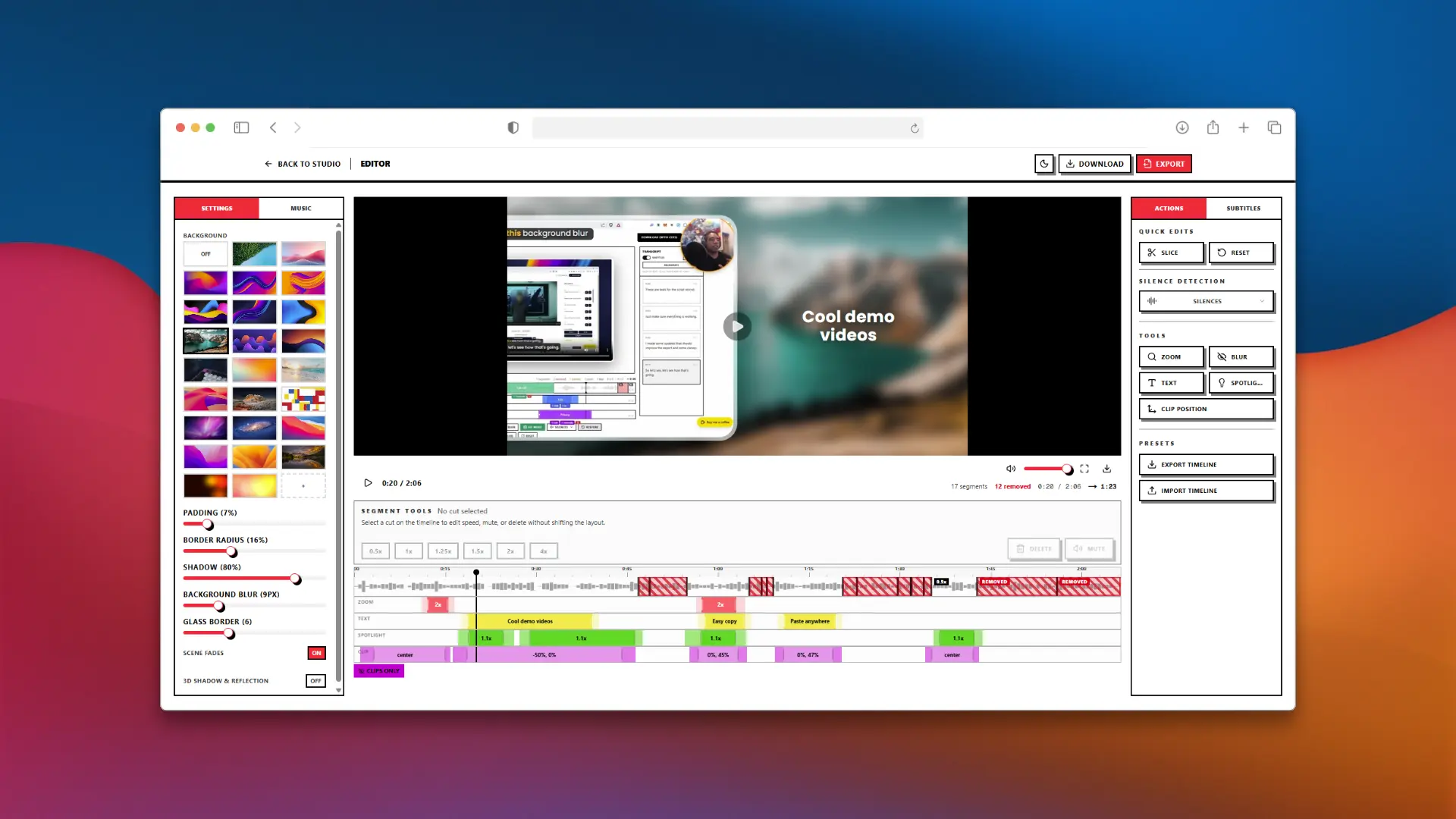1456x819 pixels.
Task: Toggle dark mode with the moon icon
Action: click(1043, 164)
